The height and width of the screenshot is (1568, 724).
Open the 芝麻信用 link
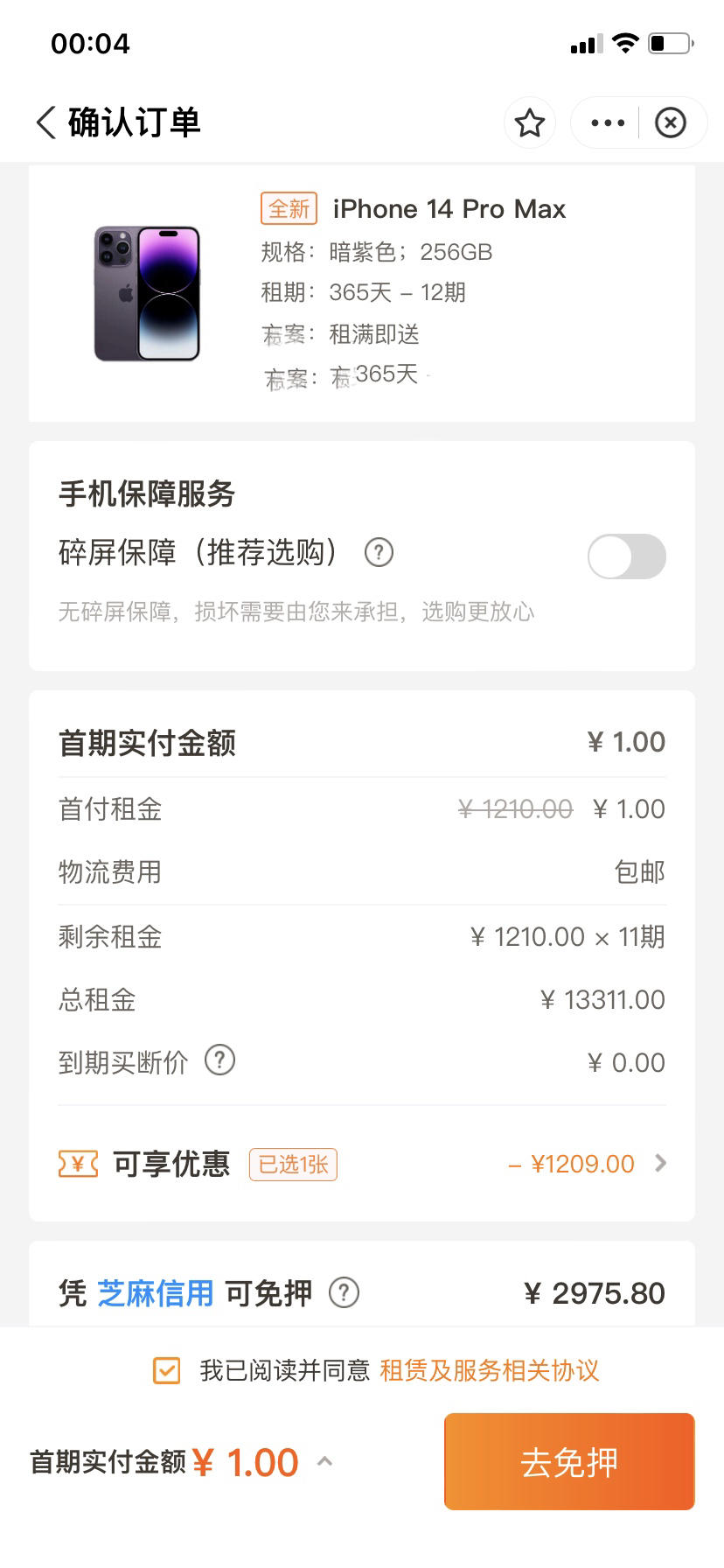pyautogui.click(x=155, y=1293)
